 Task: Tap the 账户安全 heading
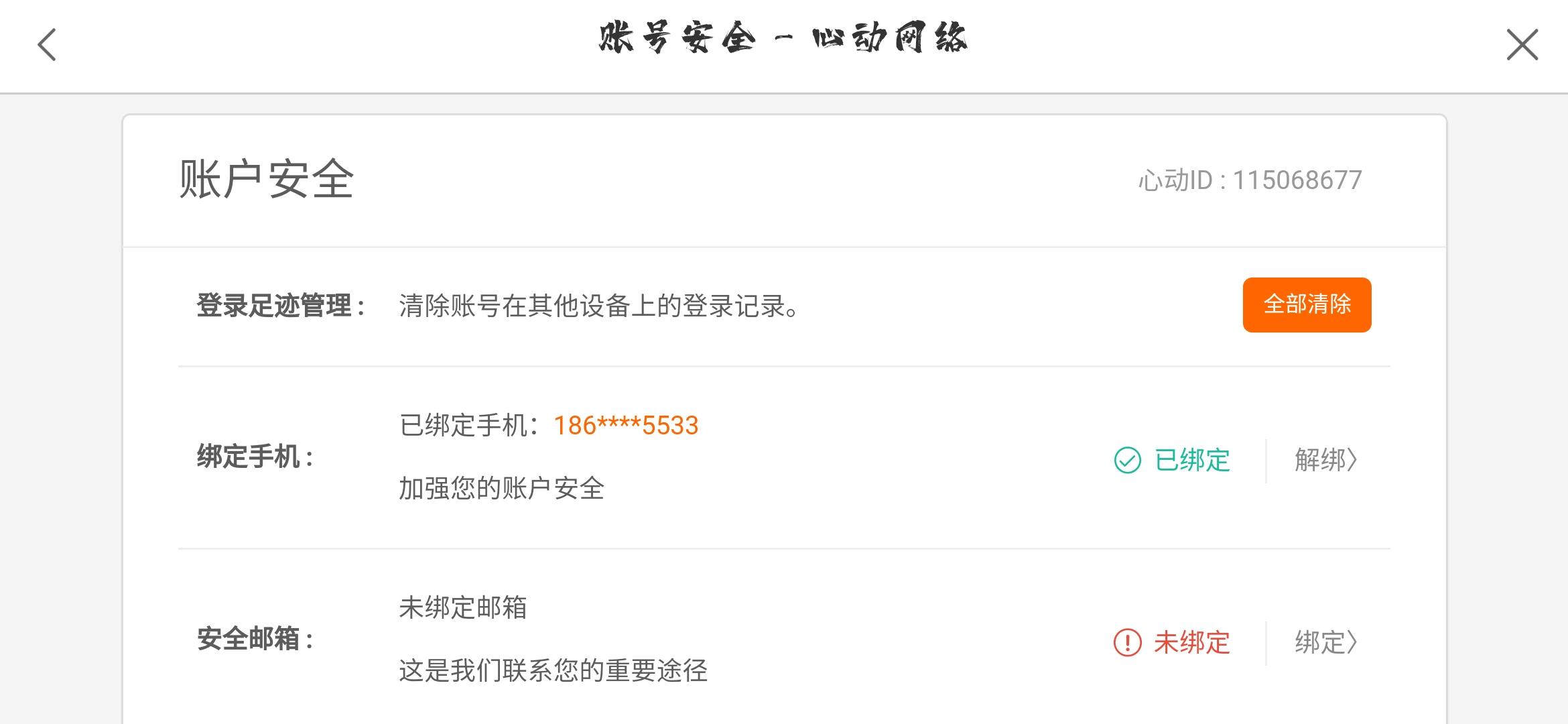coord(266,180)
